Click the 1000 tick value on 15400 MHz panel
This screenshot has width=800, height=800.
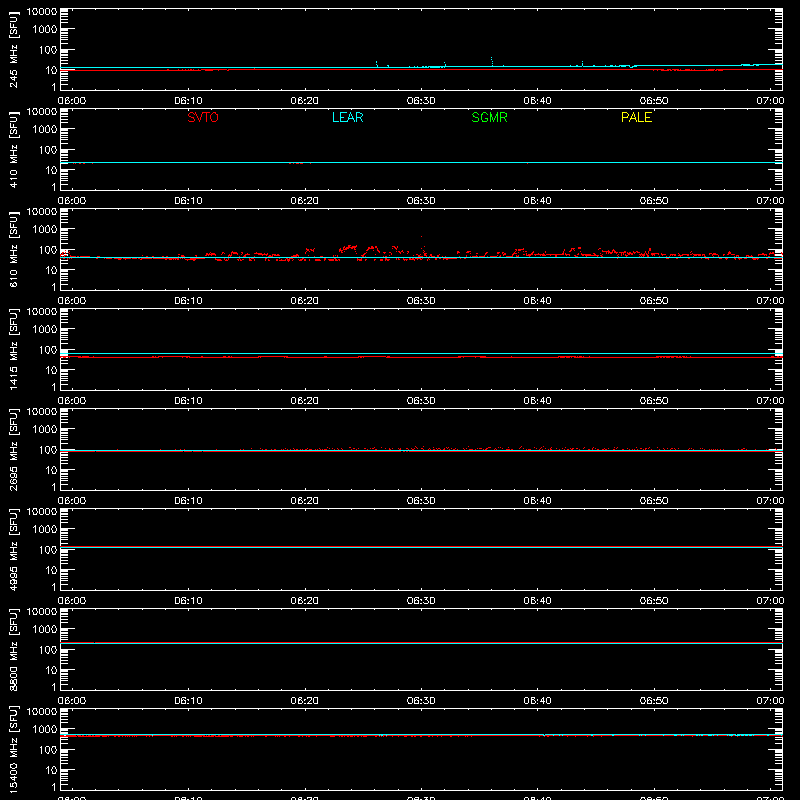(x=45, y=730)
